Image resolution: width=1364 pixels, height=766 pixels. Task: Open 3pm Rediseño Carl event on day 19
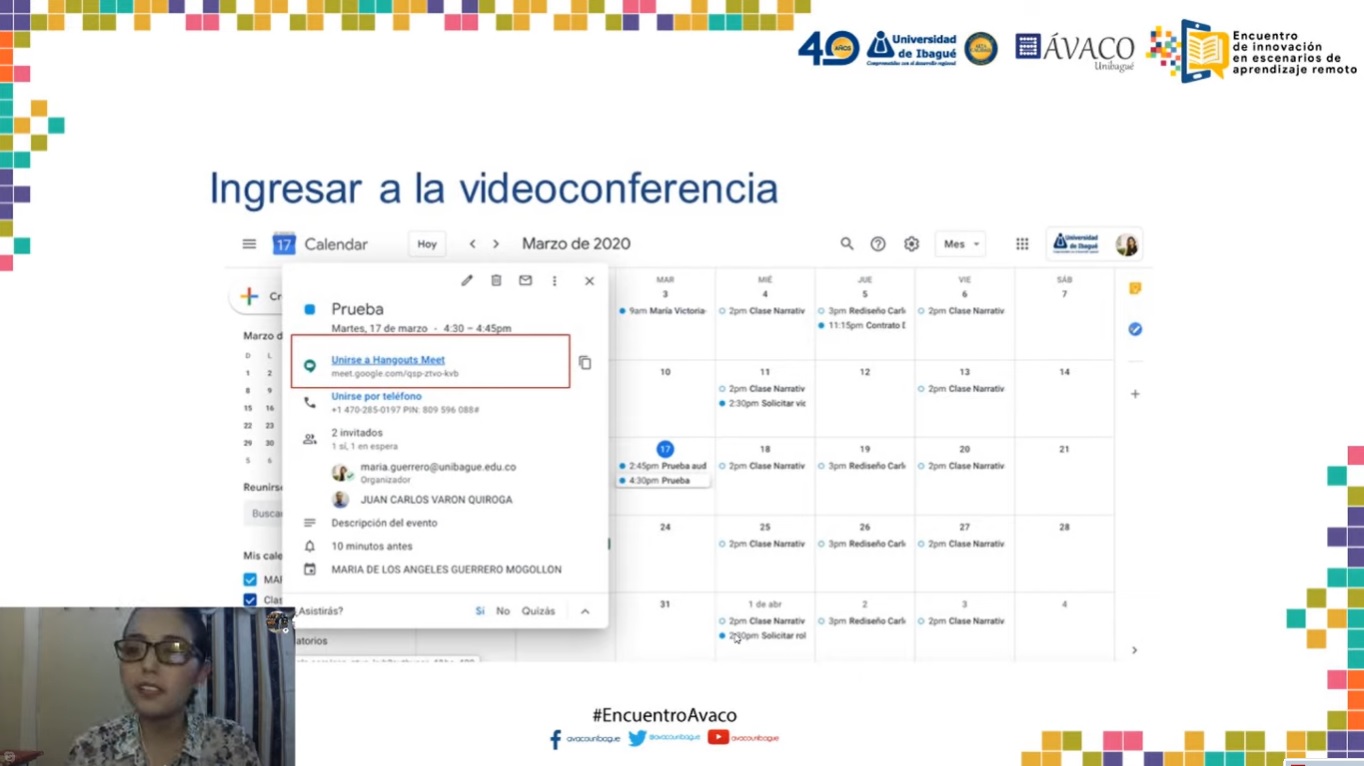(862, 466)
